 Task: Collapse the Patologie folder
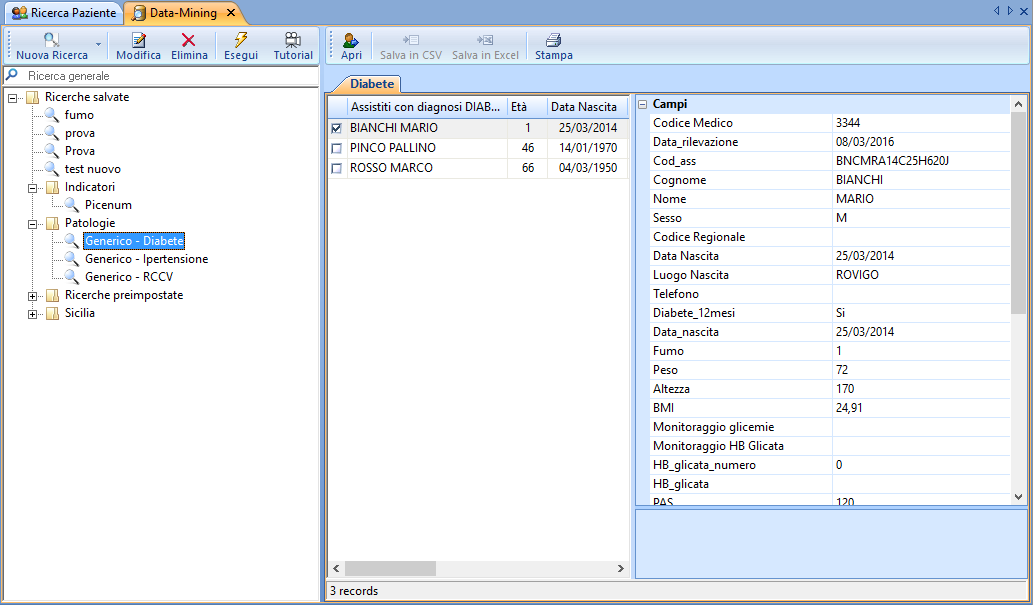click(32, 225)
